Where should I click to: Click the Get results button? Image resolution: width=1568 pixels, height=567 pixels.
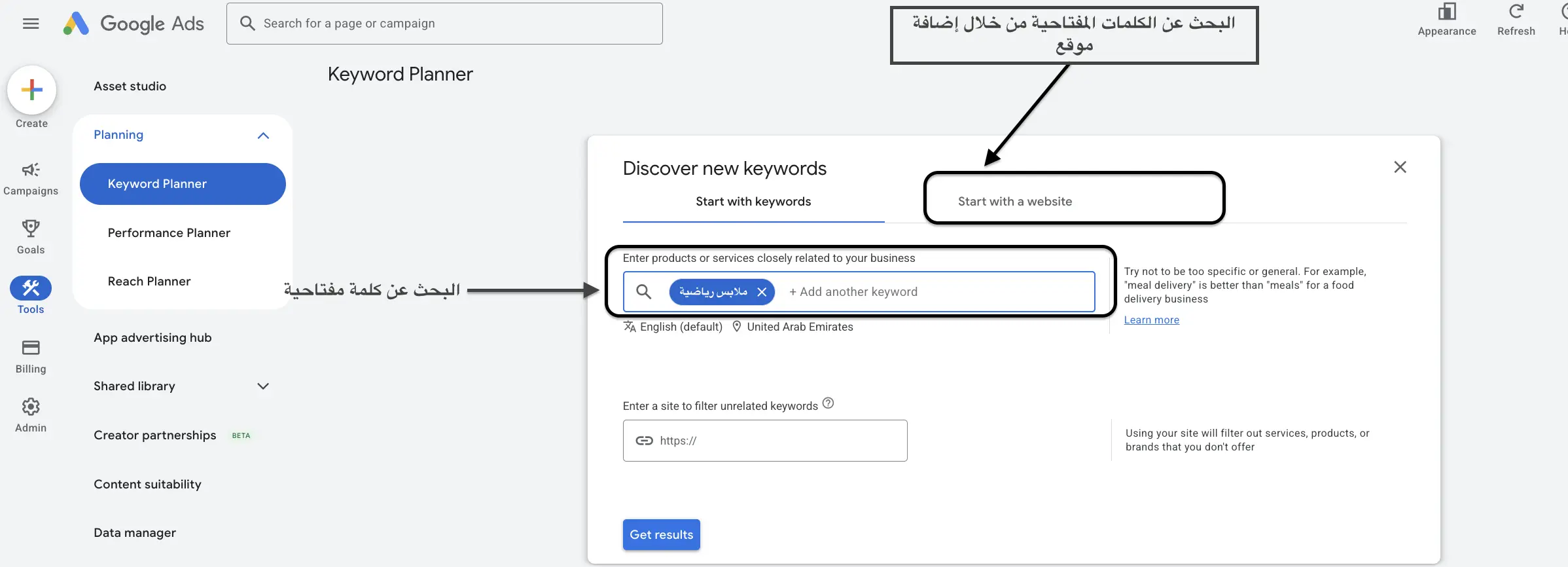pos(661,535)
